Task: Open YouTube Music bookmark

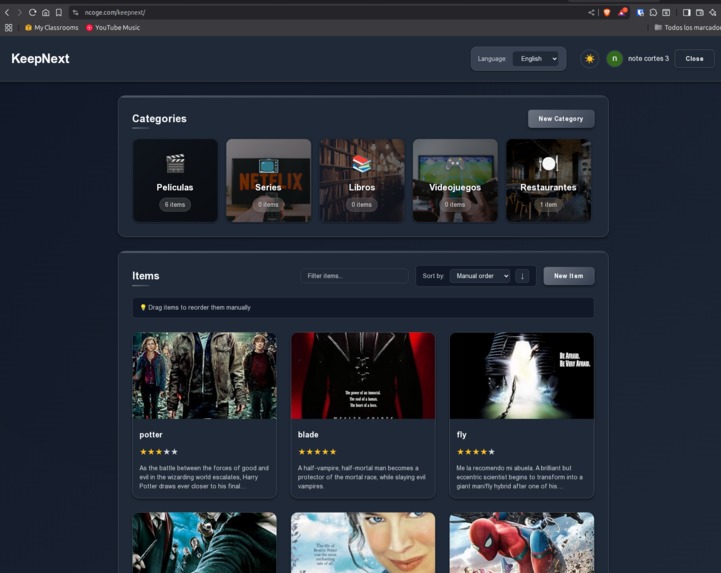Action: tap(113, 28)
